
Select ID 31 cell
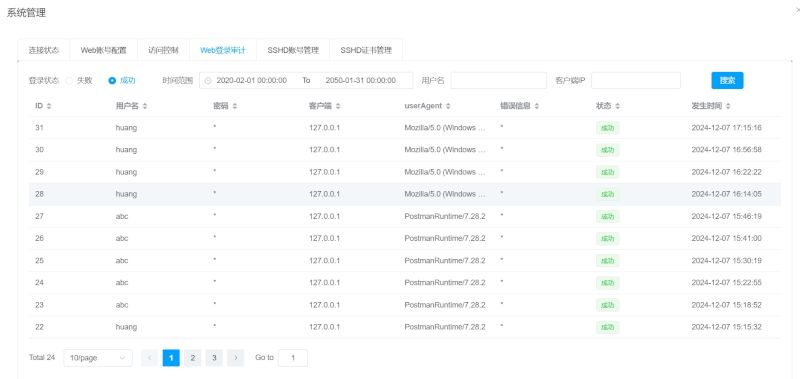pos(39,128)
